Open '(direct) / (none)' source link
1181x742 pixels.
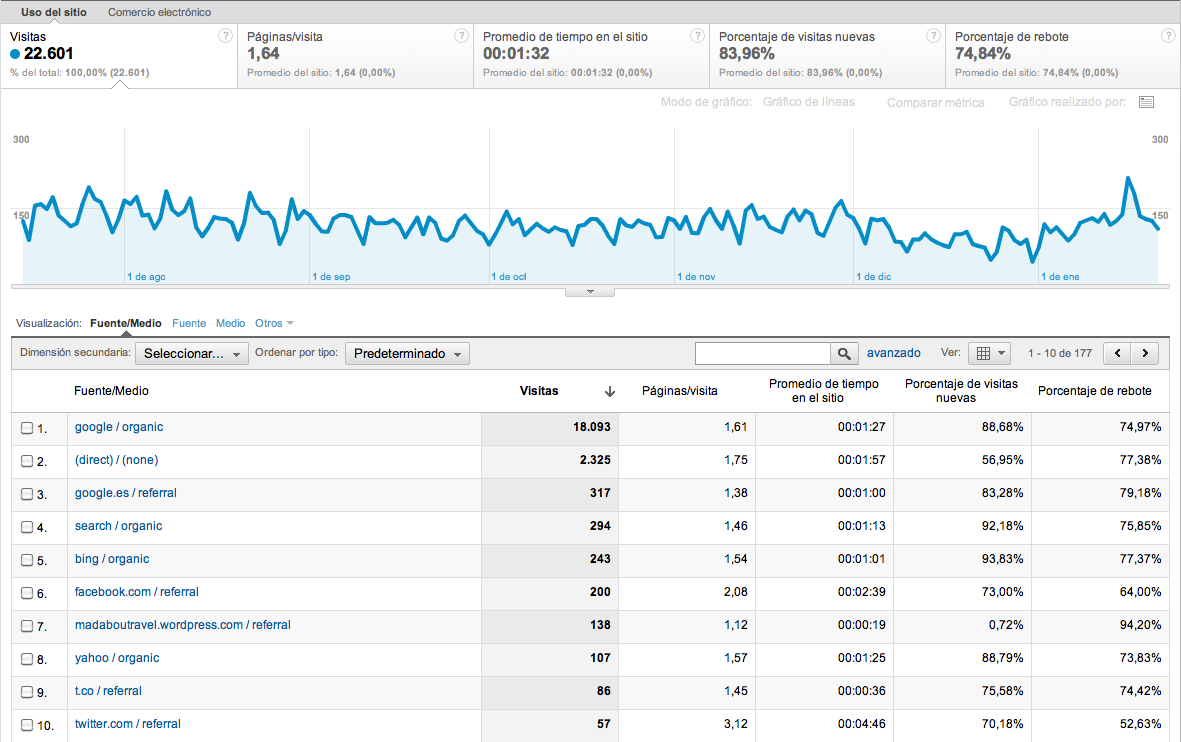point(117,460)
